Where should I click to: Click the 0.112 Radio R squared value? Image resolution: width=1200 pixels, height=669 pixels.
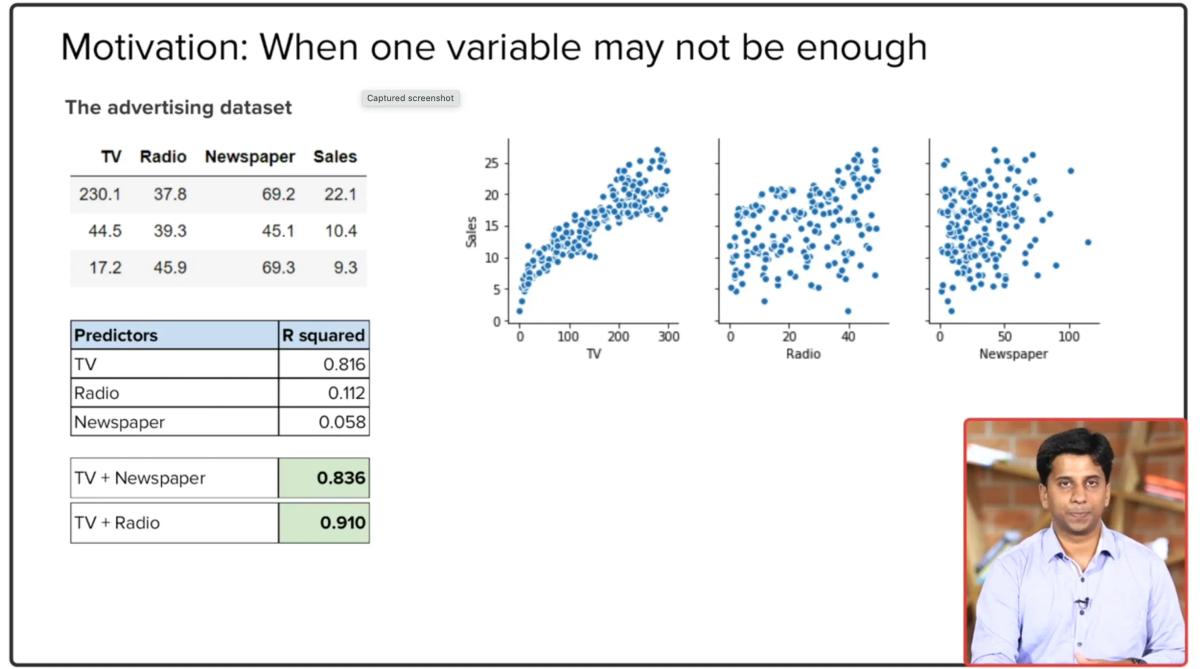pos(346,393)
